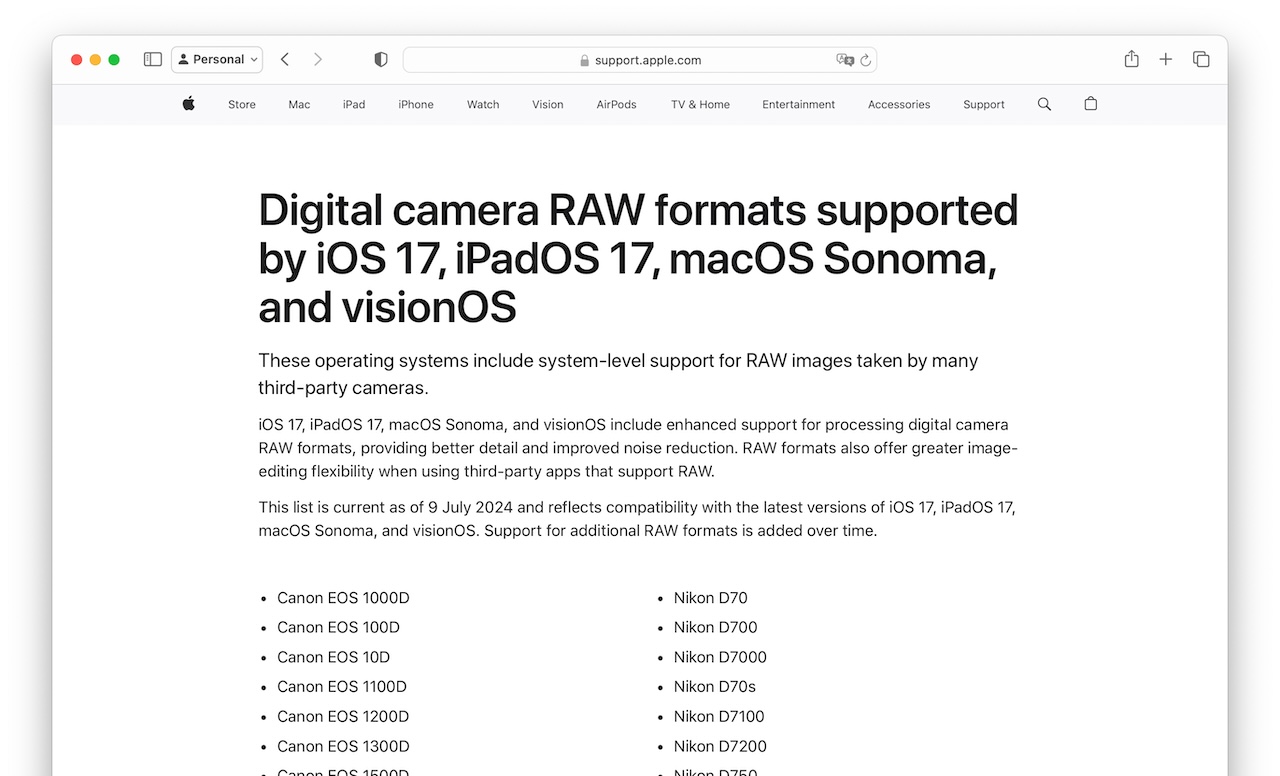The width and height of the screenshot is (1280, 776).
Task: Open the AirPods navigation link
Action: tap(616, 104)
